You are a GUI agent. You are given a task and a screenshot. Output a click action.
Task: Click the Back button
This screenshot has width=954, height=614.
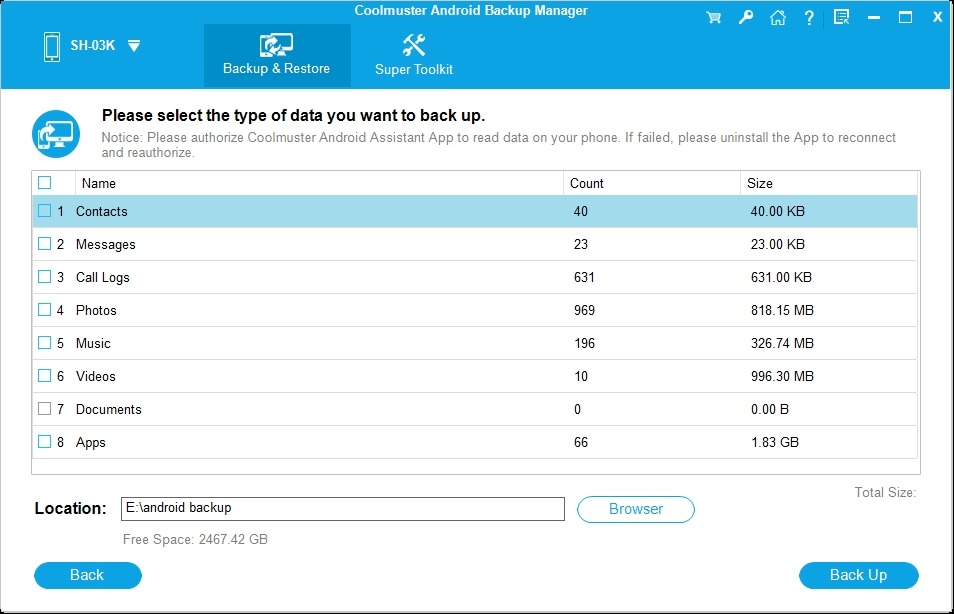(88, 575)
